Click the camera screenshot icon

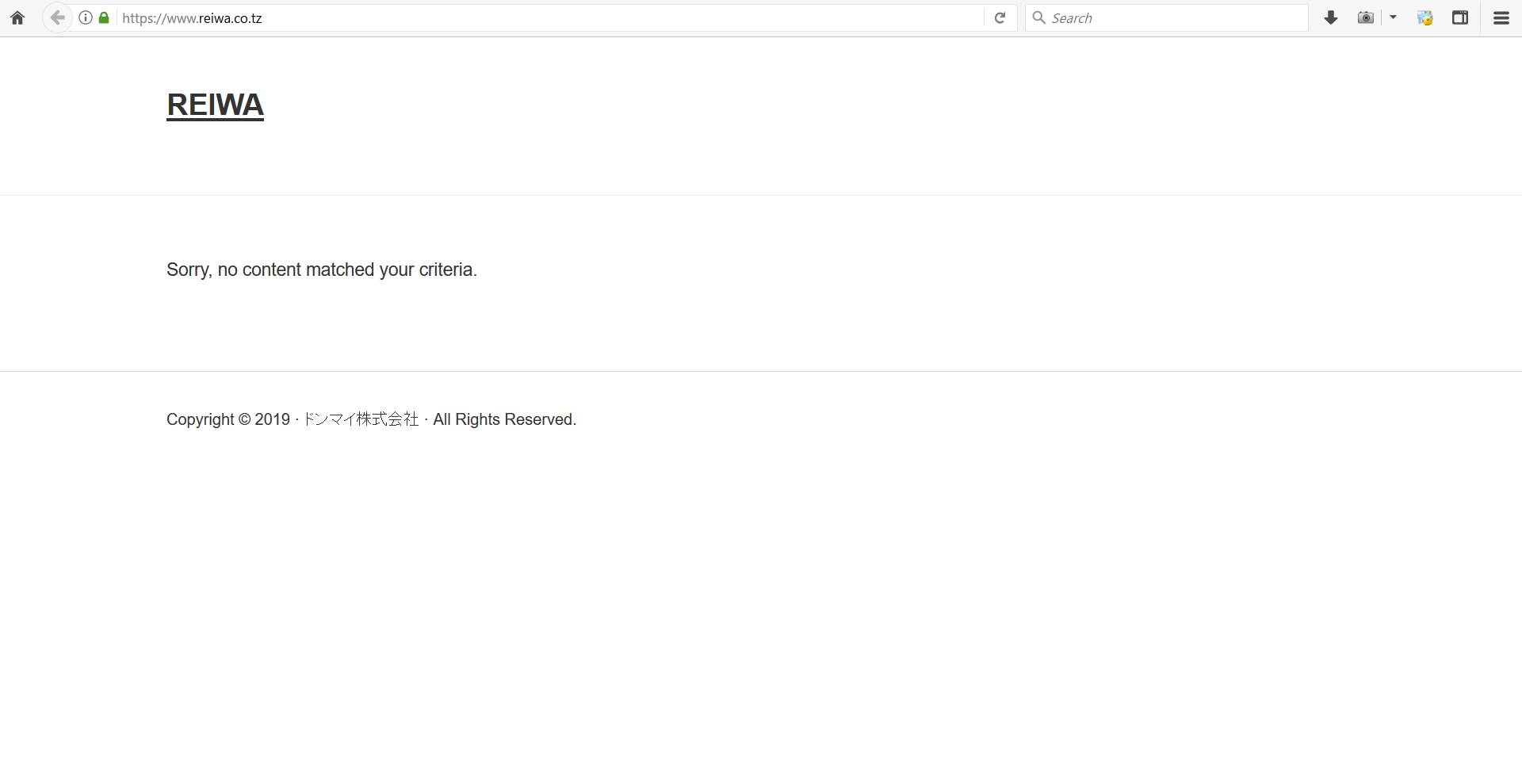[x=1365, y=18]
